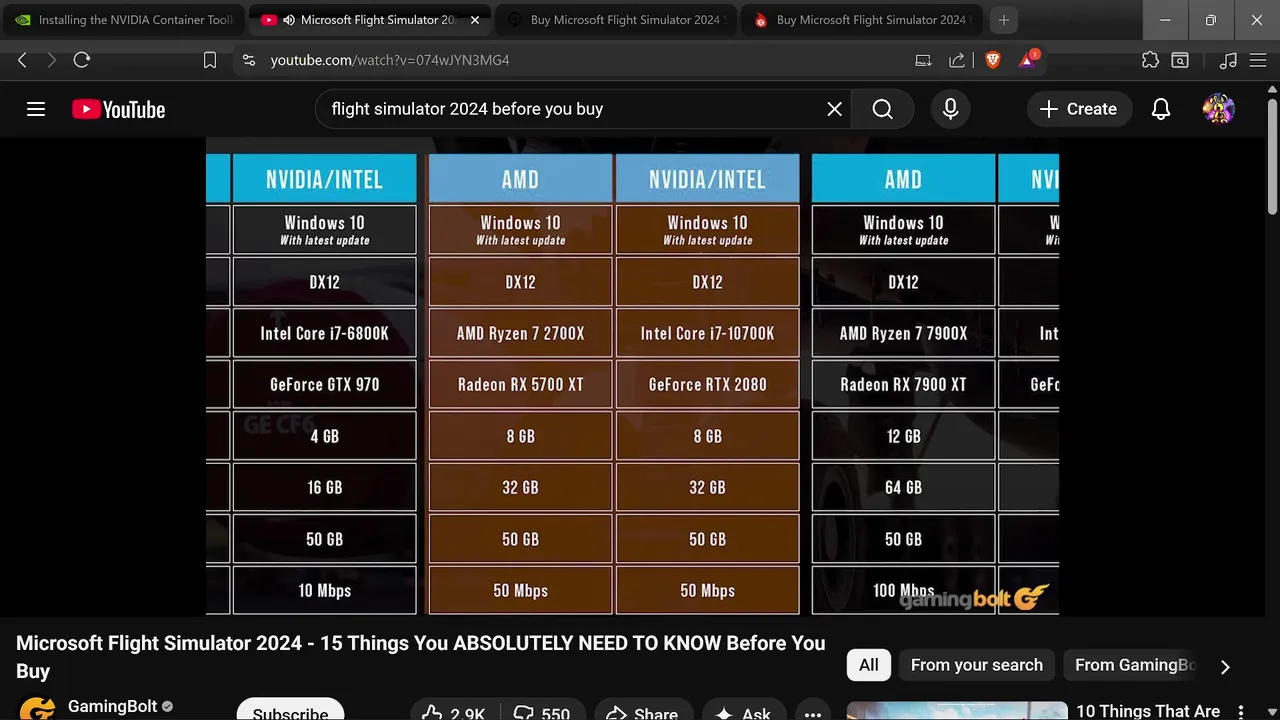
Task: Go back to the previous page
Action: (x=22, y=60)
